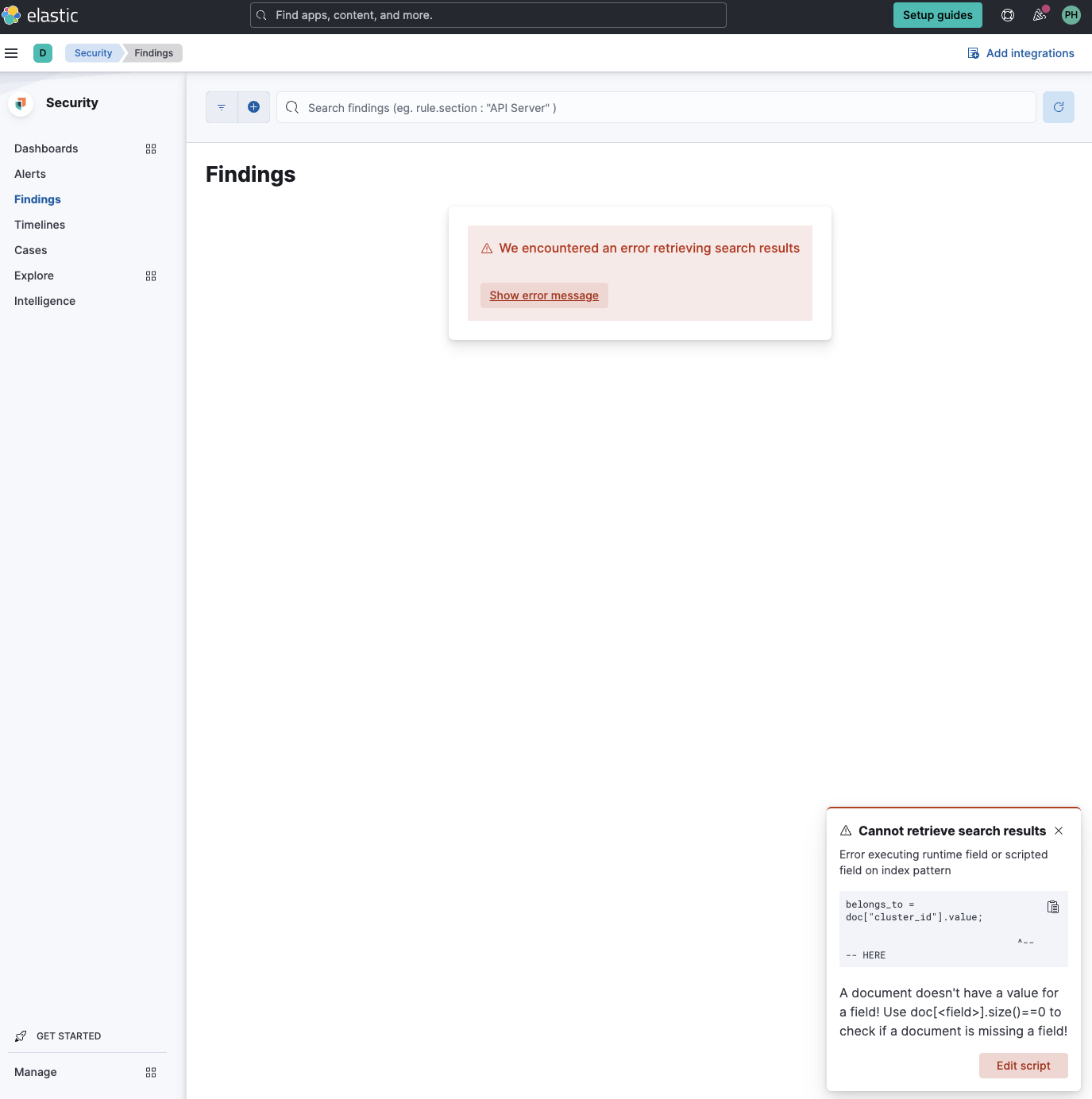Focus the Search findings query field

tap(657, 107)
